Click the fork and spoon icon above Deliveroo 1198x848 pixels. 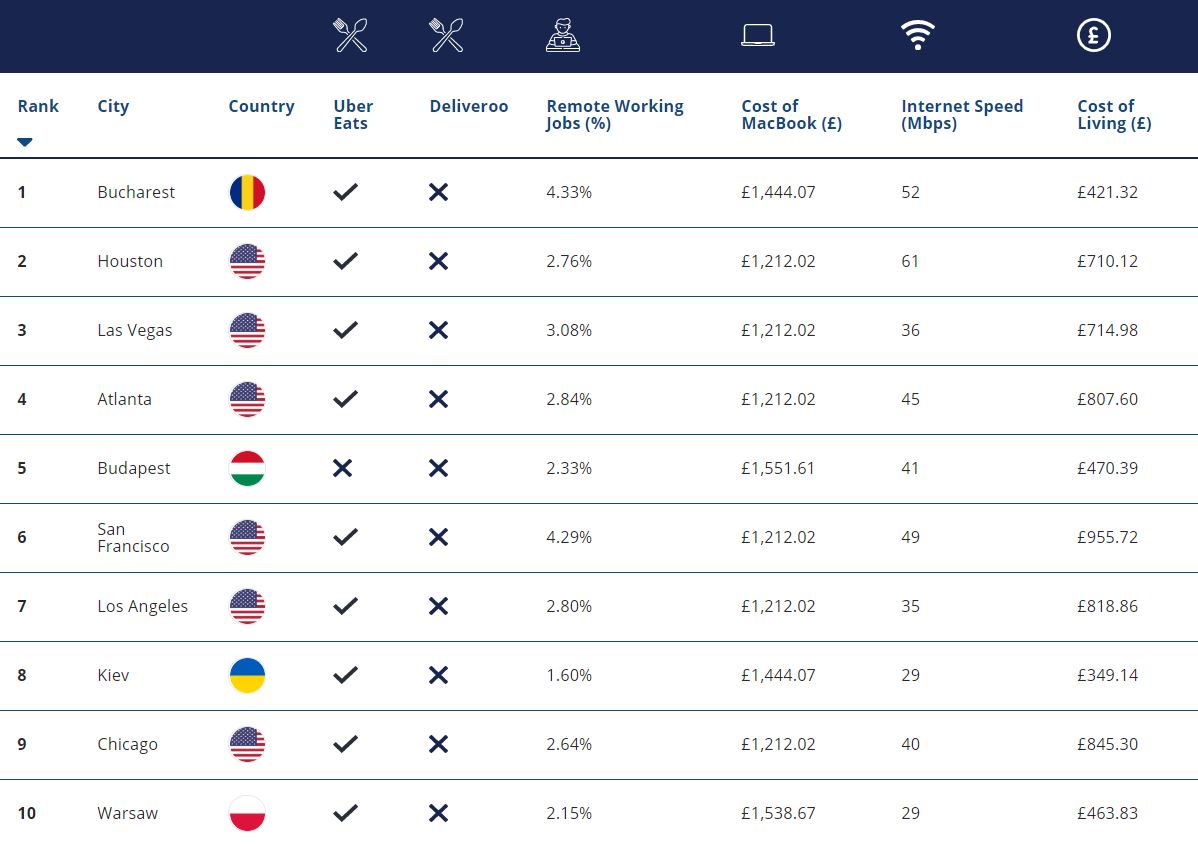pyautogui.click(x=446, y=36)
